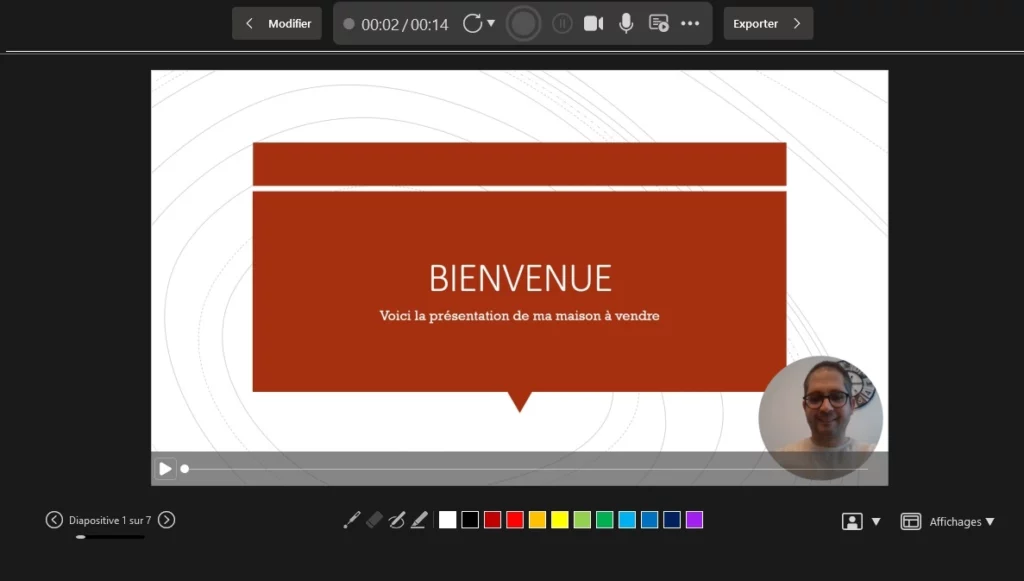Select the pen drawing tool
The width and height of the screenshot is (1024, 581).
(x=396, y=520)
